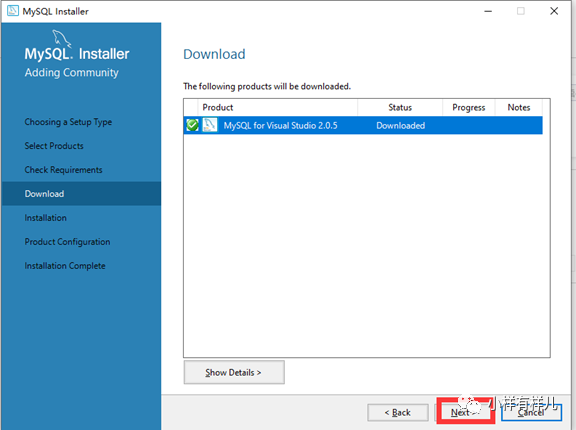Go to Choosing a Setup Type step
The image size is (576, 430).
point(68,122)
